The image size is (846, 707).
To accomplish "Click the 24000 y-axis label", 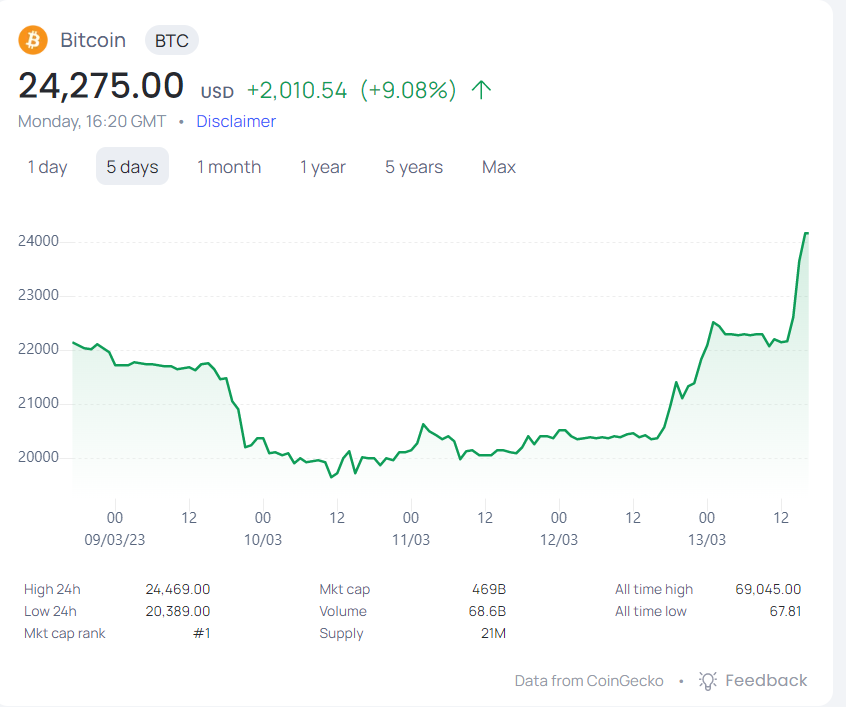I will [x=38, y=241].
